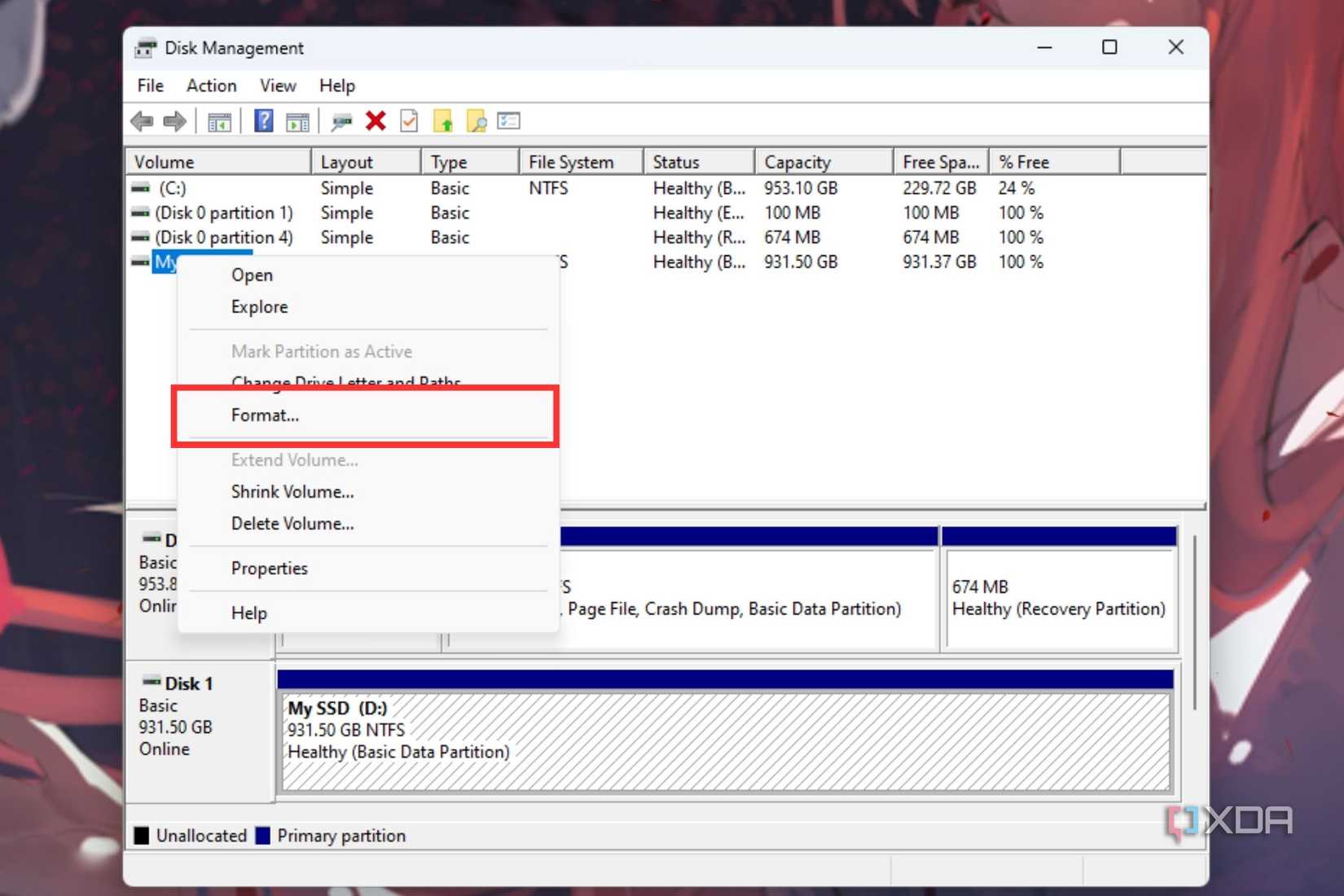Screen dimensions: 1344x896
Task: Click the drive icon beside Disk 0 partition 4
Action: [x=141, y=238]
